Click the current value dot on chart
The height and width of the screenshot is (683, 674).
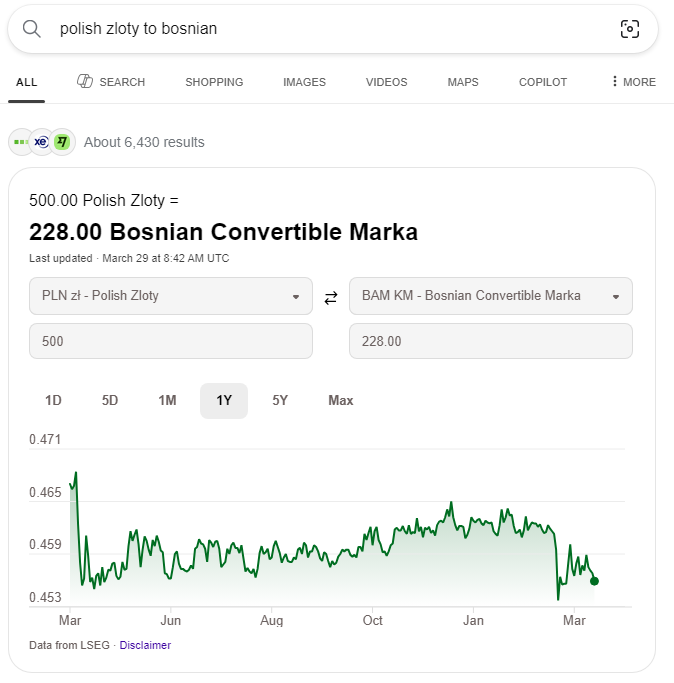click(x=594, y=581)
